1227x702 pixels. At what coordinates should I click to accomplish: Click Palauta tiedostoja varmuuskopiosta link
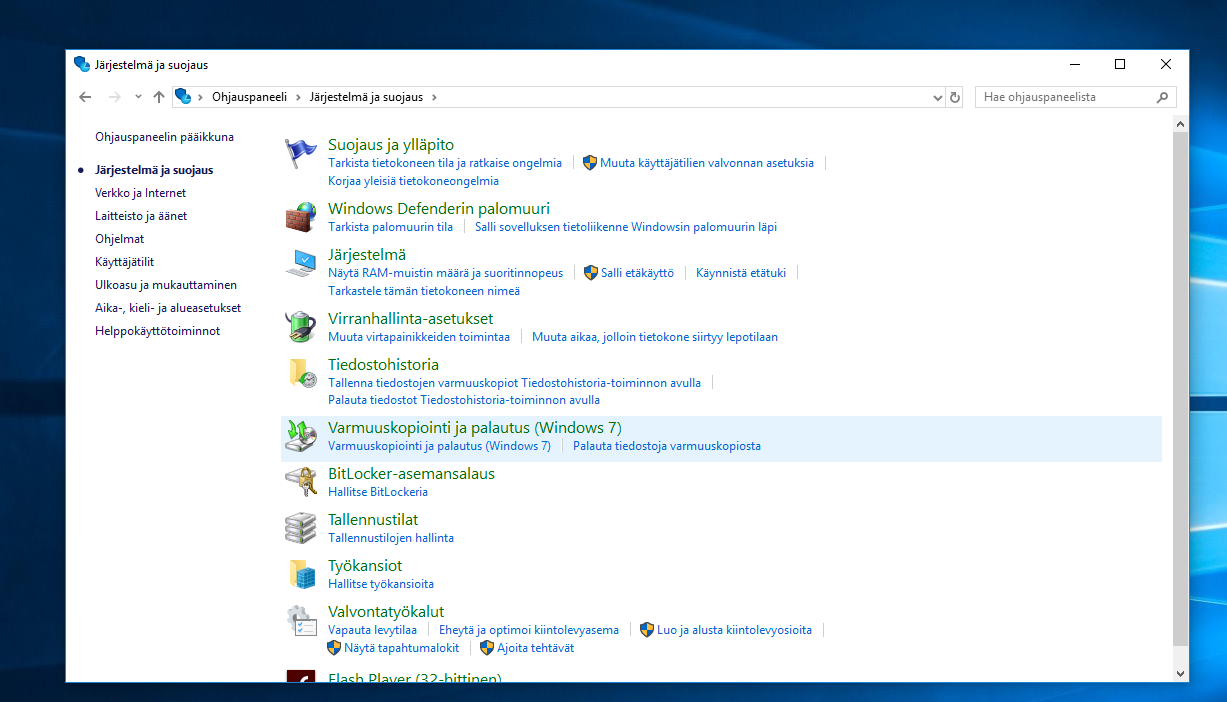pyautogui.click(x=667, y=446)
